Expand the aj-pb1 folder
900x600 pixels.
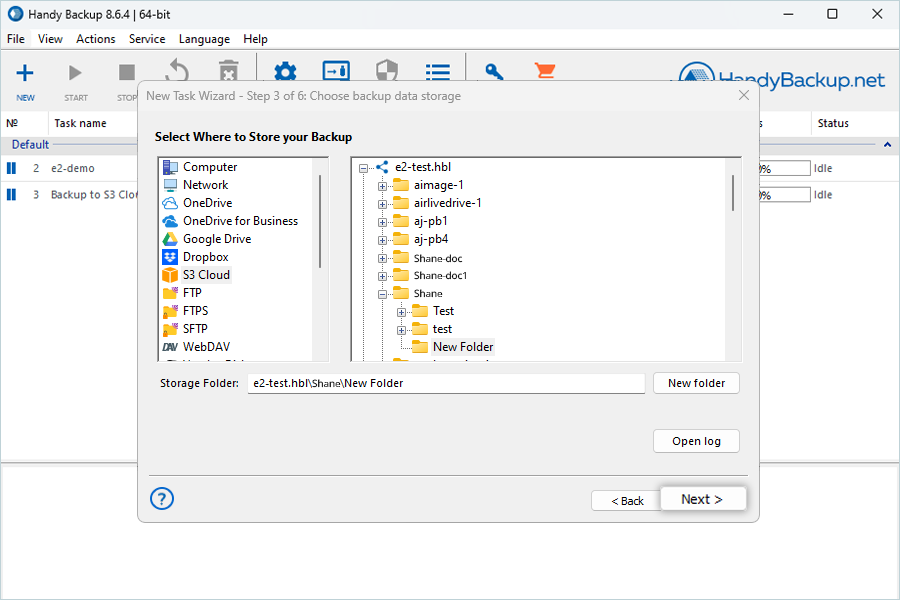[382, 222]
